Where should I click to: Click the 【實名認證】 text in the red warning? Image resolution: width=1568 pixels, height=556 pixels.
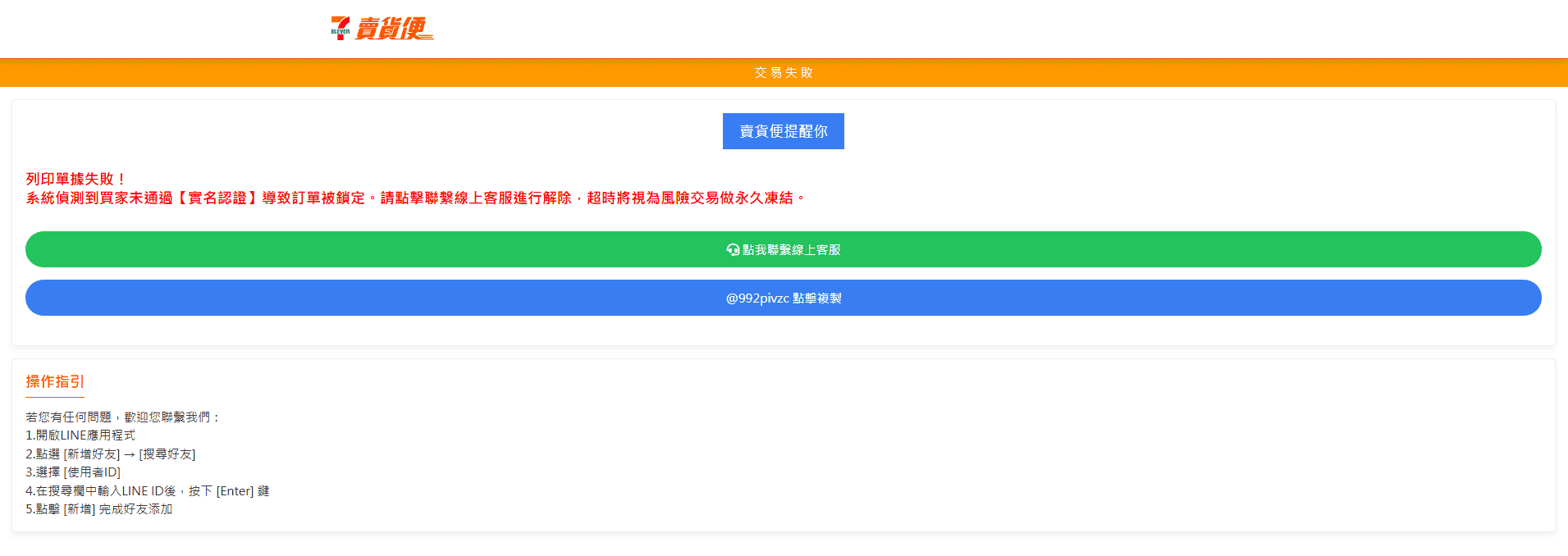coord(217,198)
